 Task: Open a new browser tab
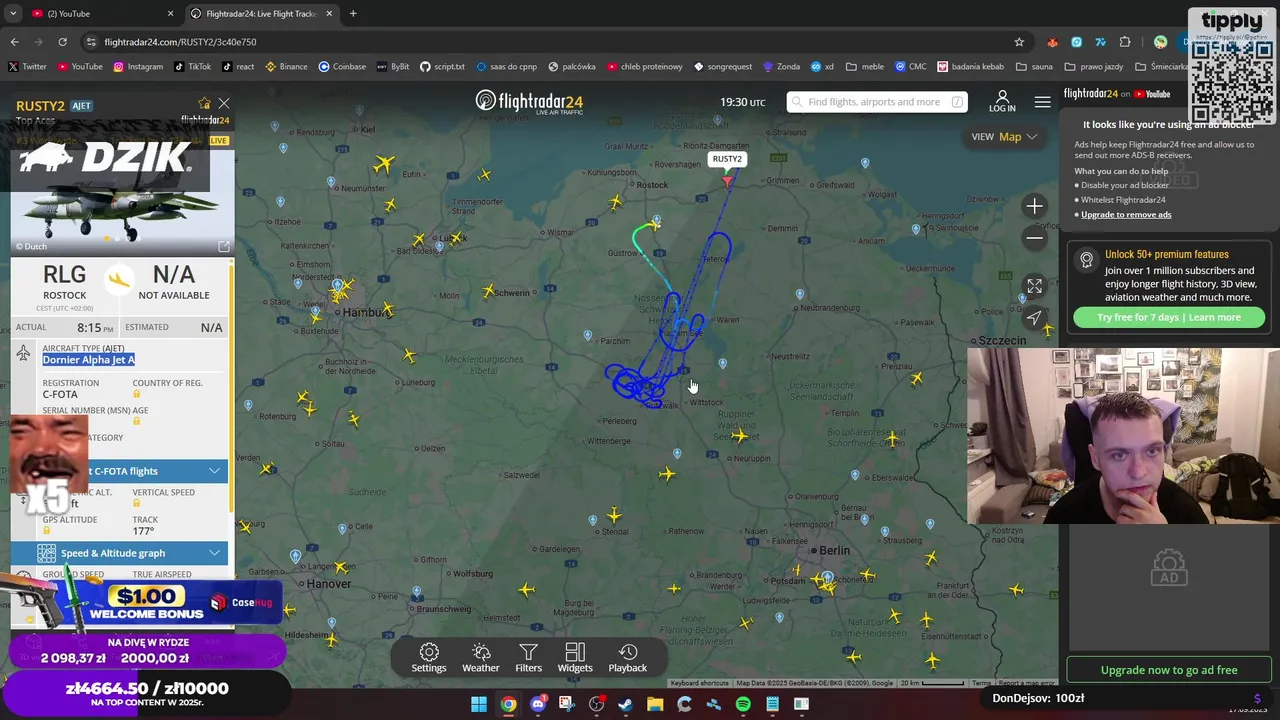pyautogui.click(x=353, y=13)
